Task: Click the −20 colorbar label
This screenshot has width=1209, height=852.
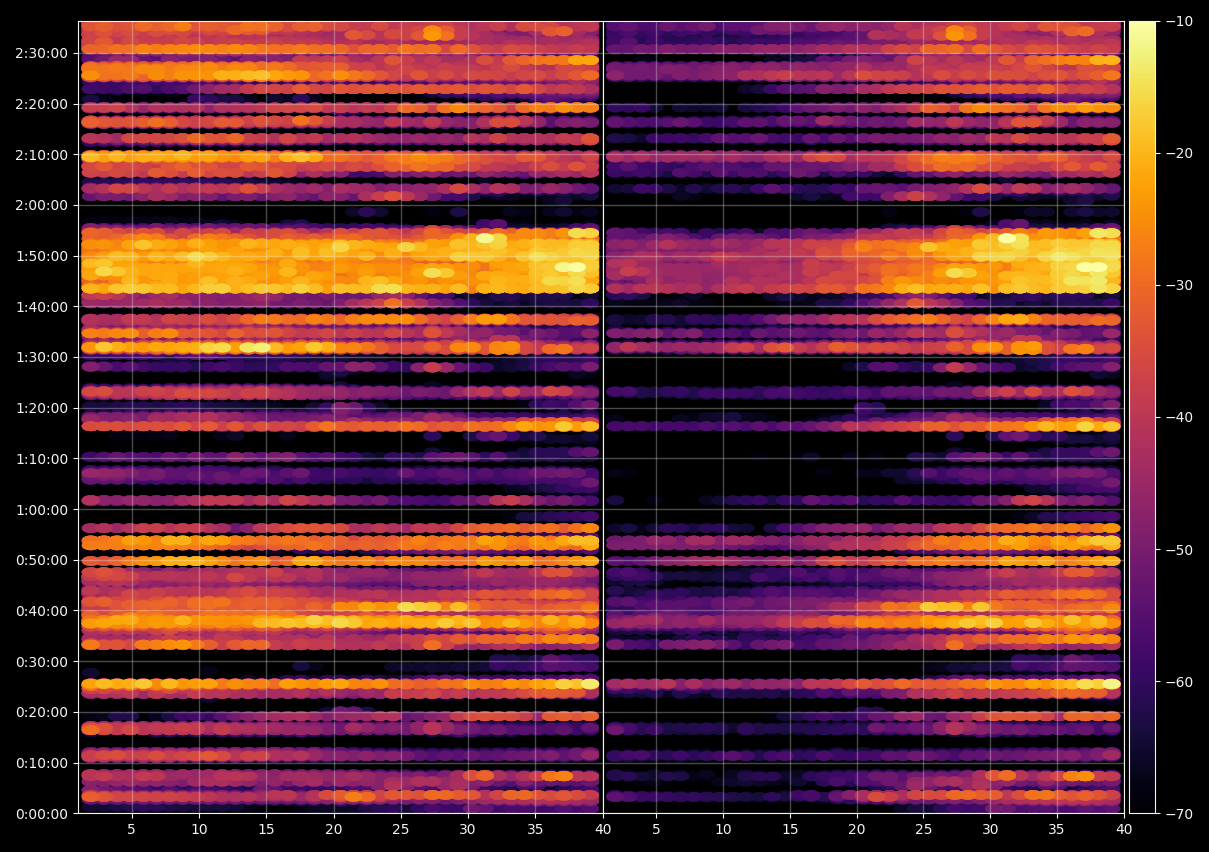Action: (1178, 153)
